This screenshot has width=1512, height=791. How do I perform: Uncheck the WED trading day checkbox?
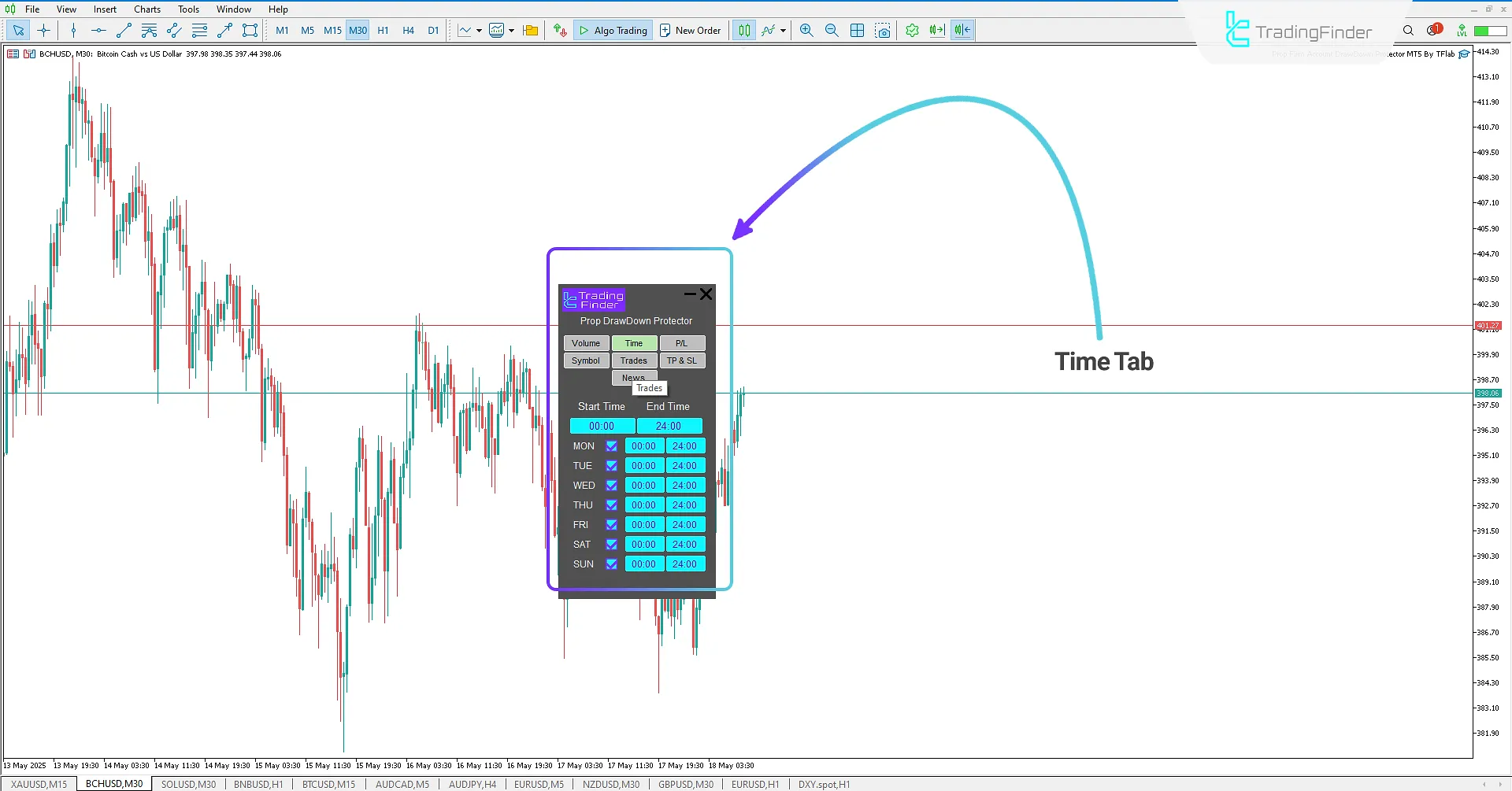(x=613, y=486)
